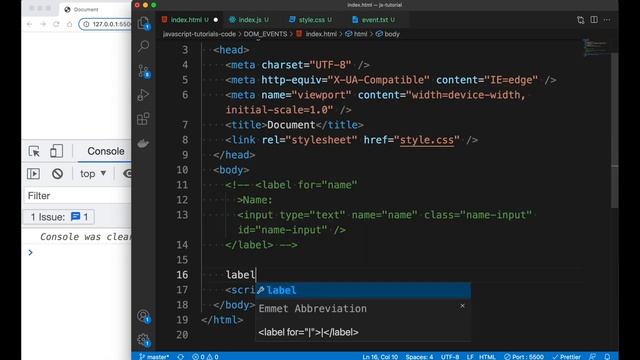Image resolution: width=640 pixels, height=360 pixels.
Task: Click the console prompt input line
Action: 82,252
